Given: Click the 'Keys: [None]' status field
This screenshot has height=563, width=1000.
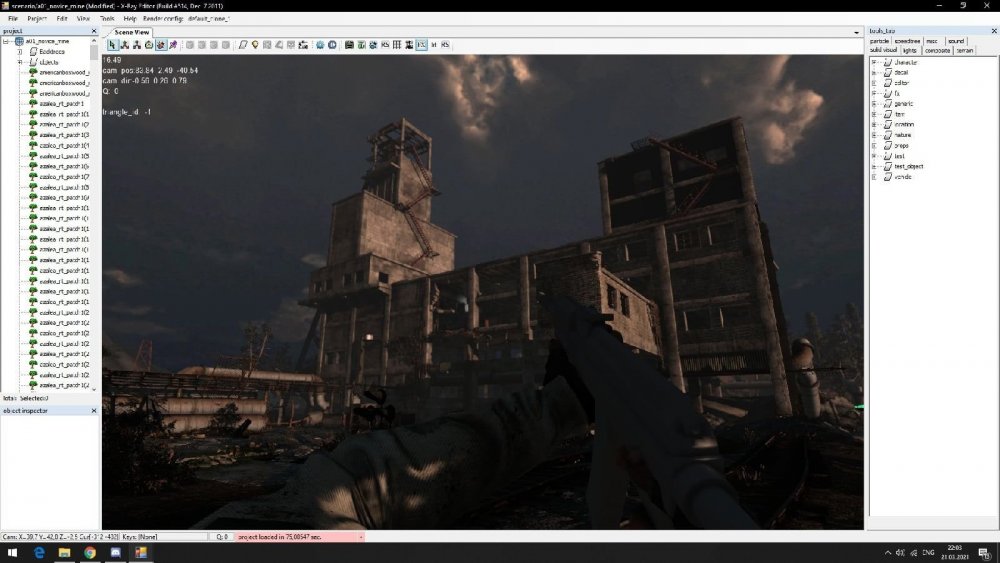Looking at the screenshot, I should click(164, 537).
